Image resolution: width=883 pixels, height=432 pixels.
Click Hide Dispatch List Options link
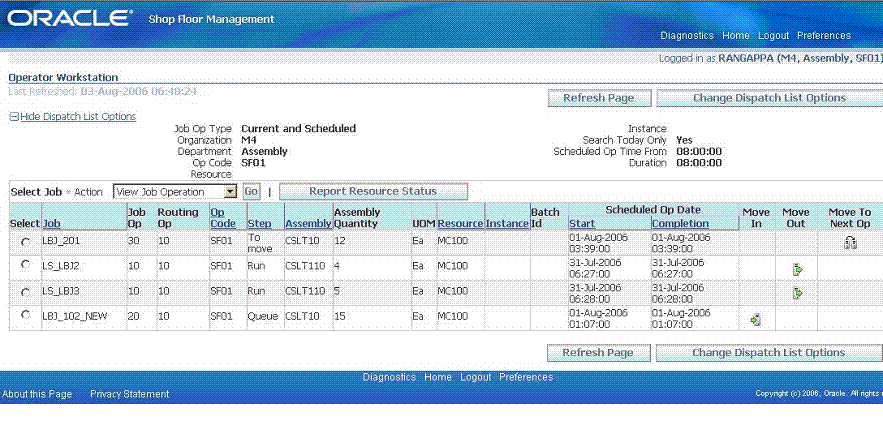[78, 117]
